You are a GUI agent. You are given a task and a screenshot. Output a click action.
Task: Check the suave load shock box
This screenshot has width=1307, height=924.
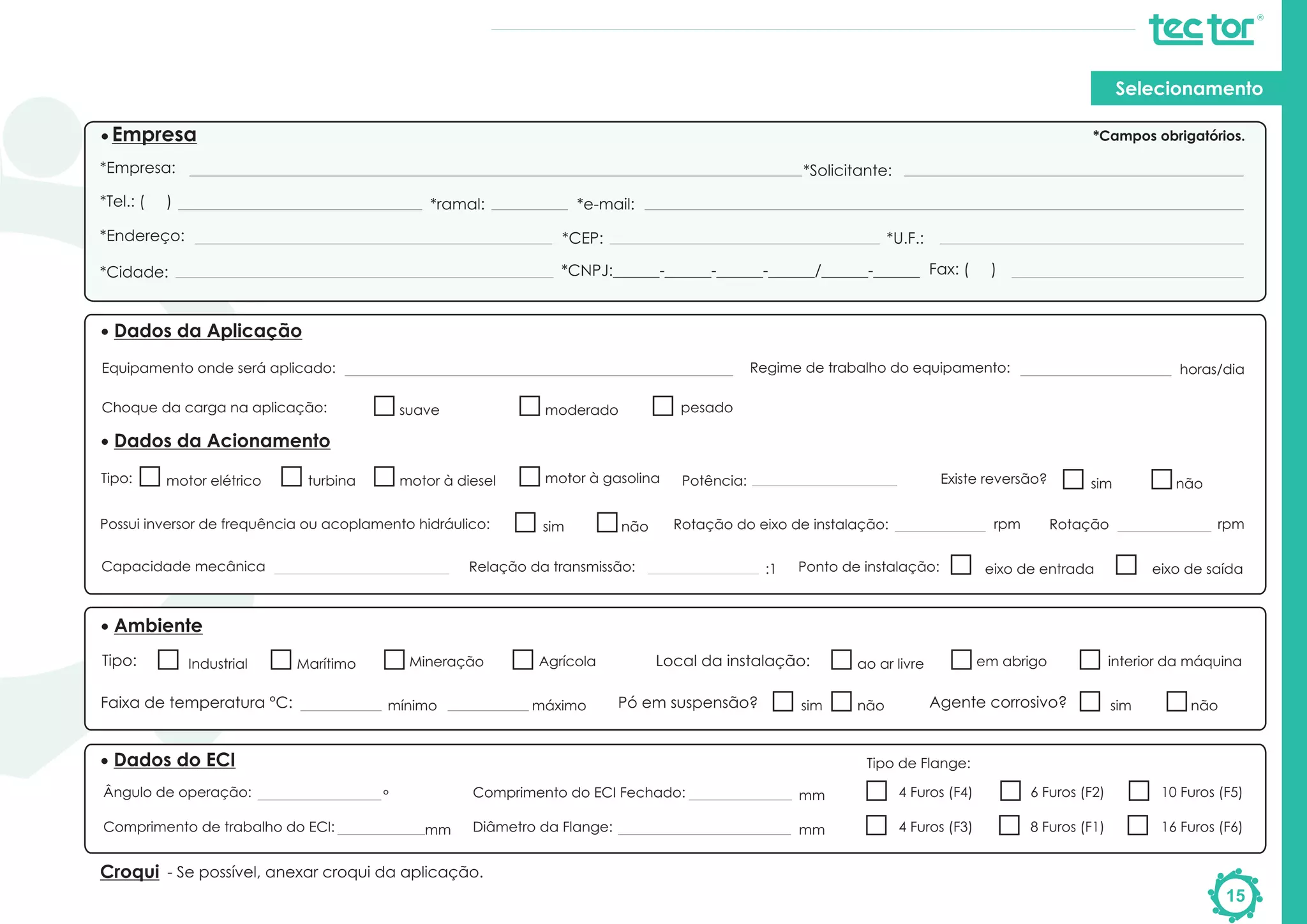384,406
